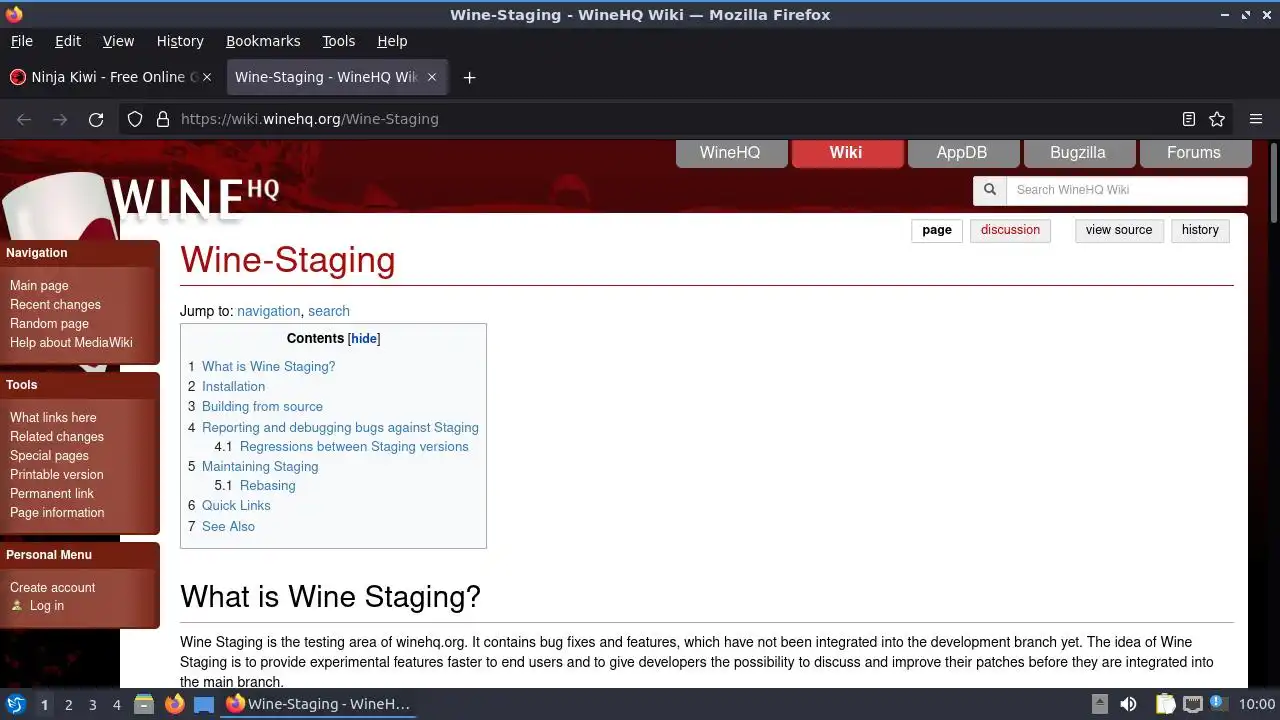Open AppDB top navigation tab
The width and height of the screenshot is (1280, 720).
[962, 153]
